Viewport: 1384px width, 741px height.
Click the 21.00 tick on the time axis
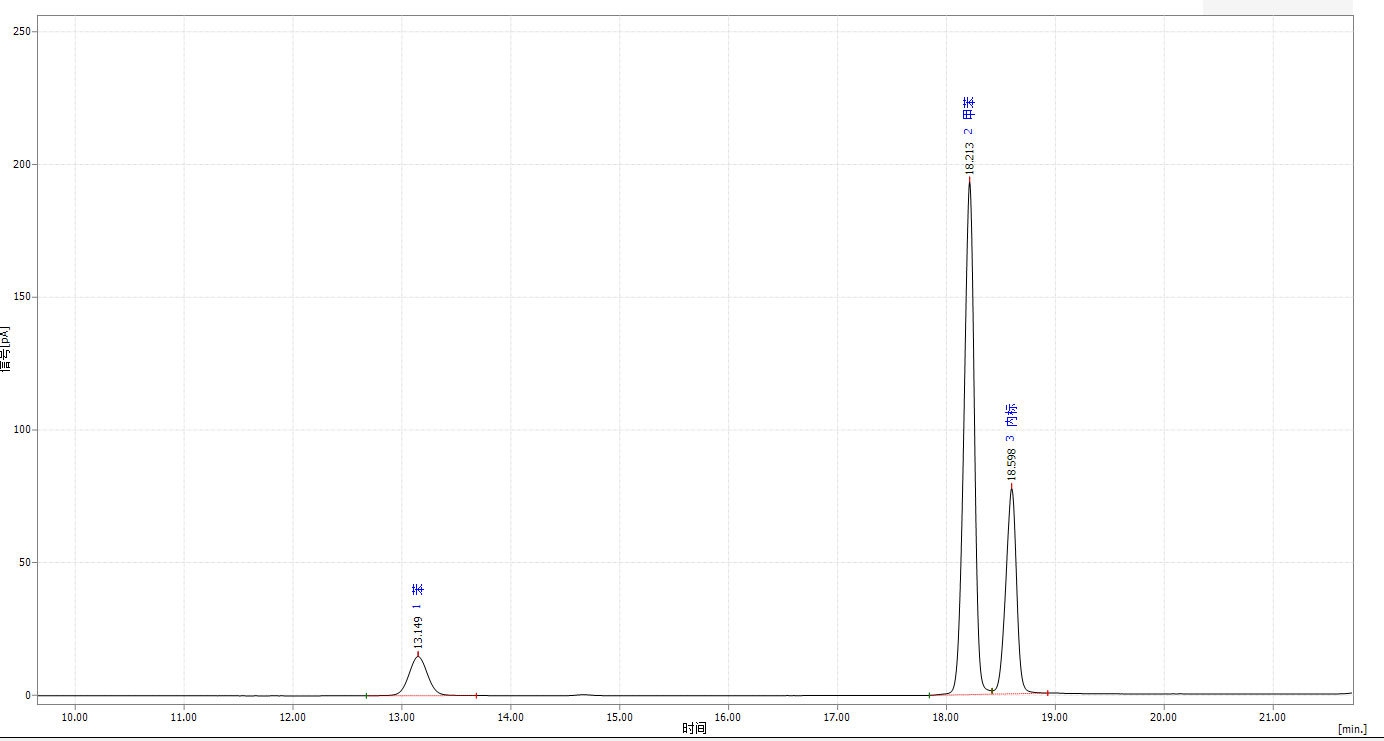click(x=1272, y=716)
